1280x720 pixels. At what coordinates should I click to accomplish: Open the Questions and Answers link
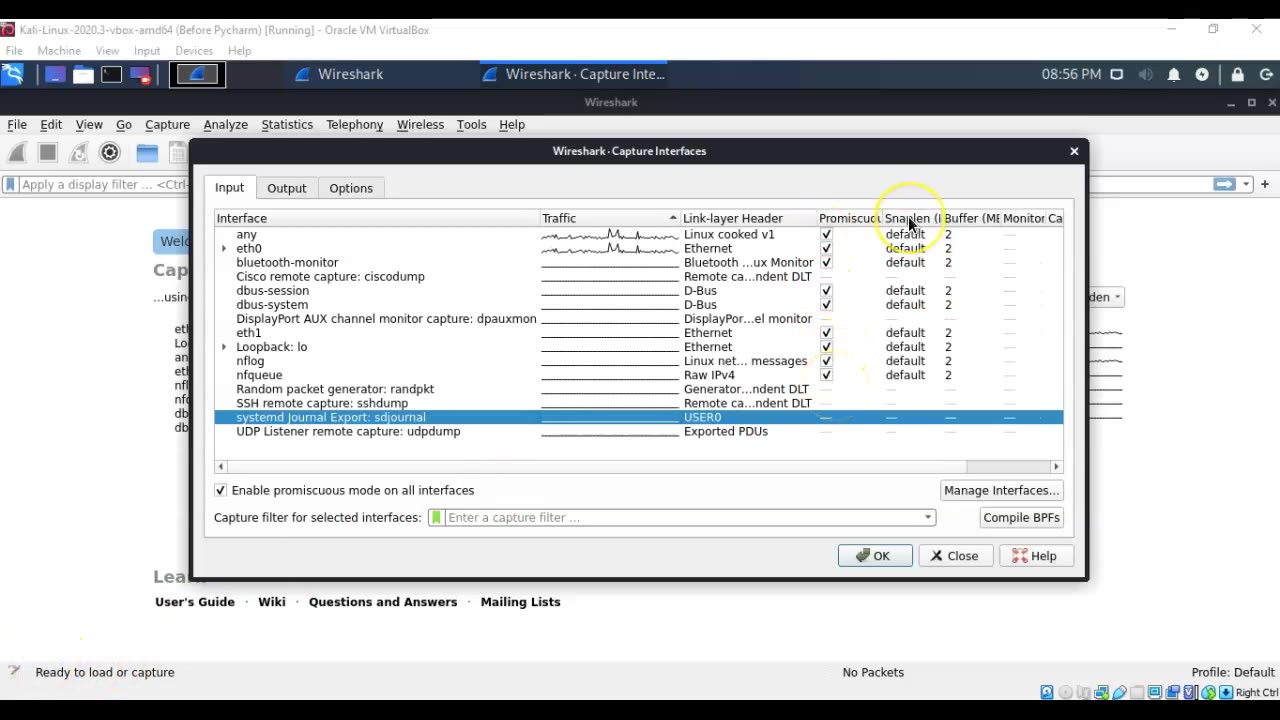tap(383, 602)
